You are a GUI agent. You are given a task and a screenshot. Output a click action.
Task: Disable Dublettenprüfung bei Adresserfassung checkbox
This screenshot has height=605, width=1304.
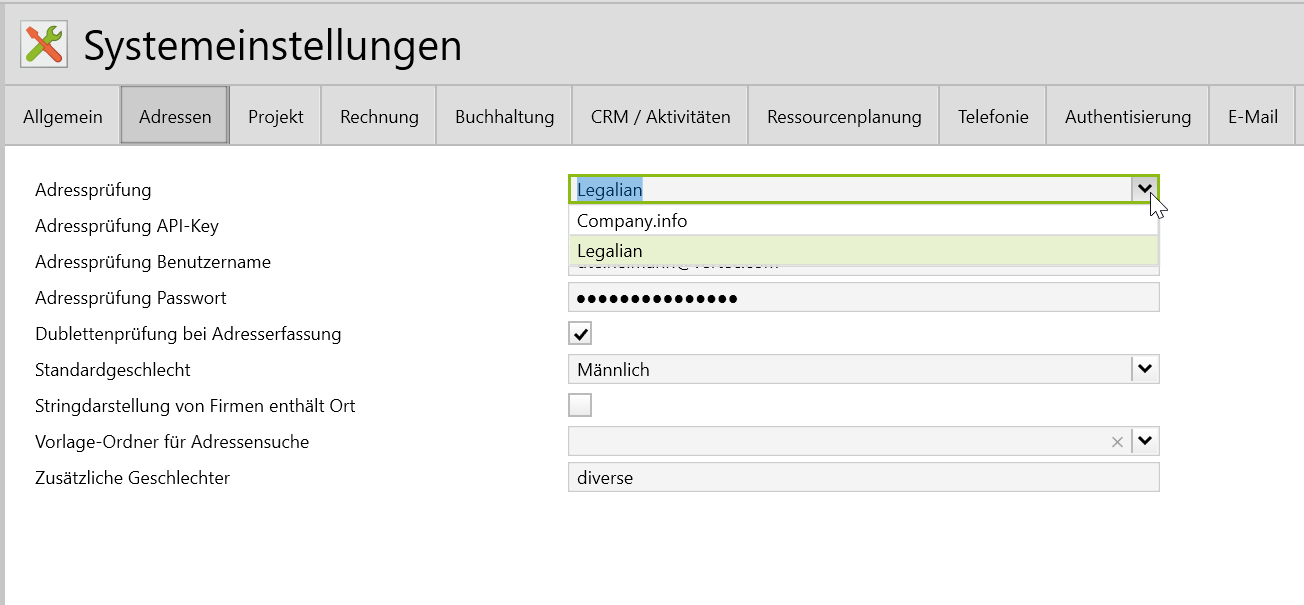coord(580,333)
